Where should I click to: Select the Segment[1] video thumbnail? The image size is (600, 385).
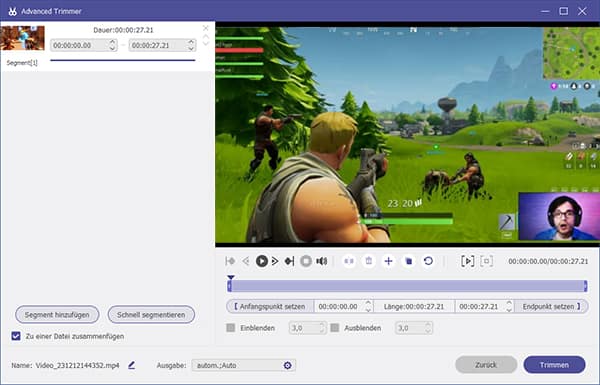pos(23,38)
